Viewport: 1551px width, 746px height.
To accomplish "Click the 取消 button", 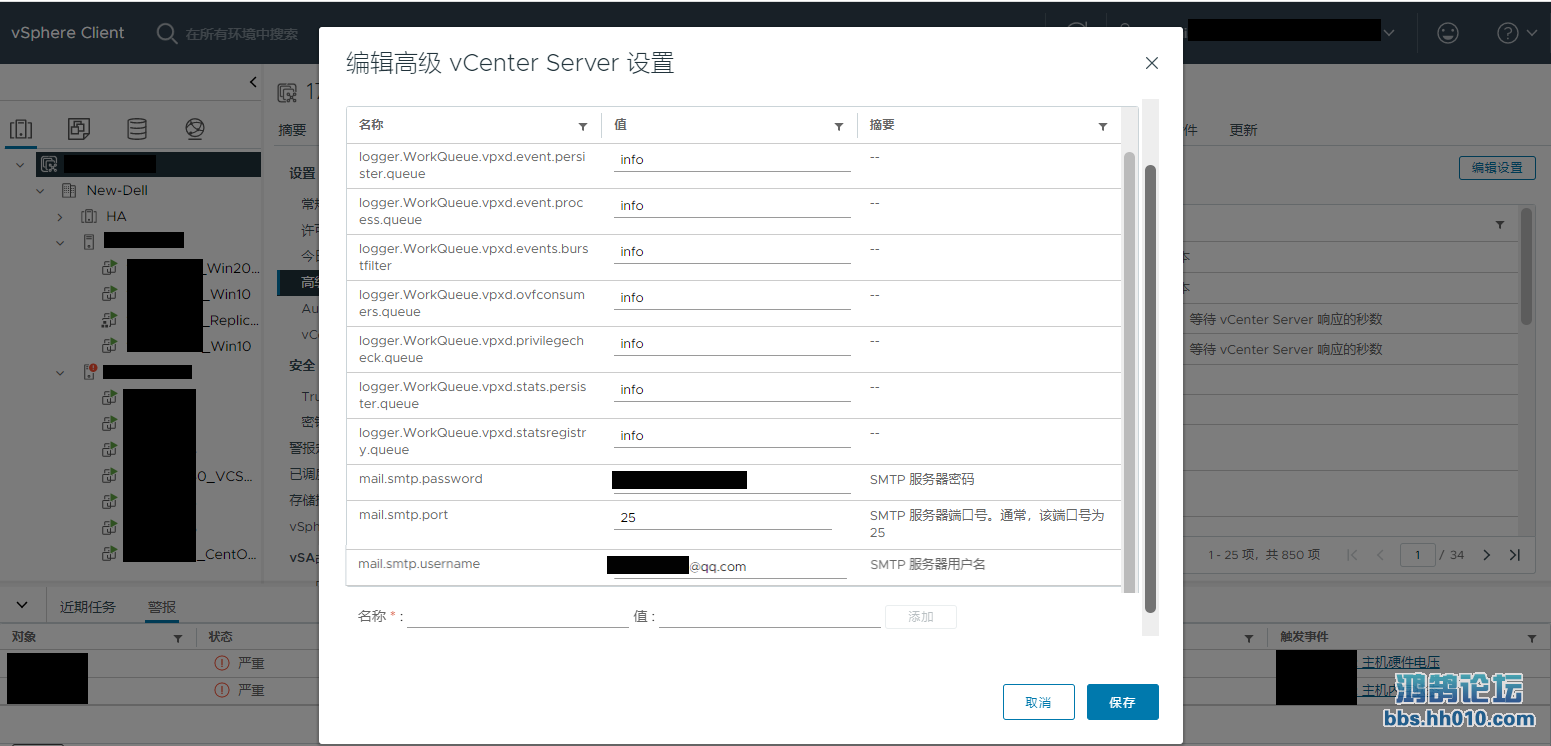I will pyautogui.click(x=1039, y=702).
